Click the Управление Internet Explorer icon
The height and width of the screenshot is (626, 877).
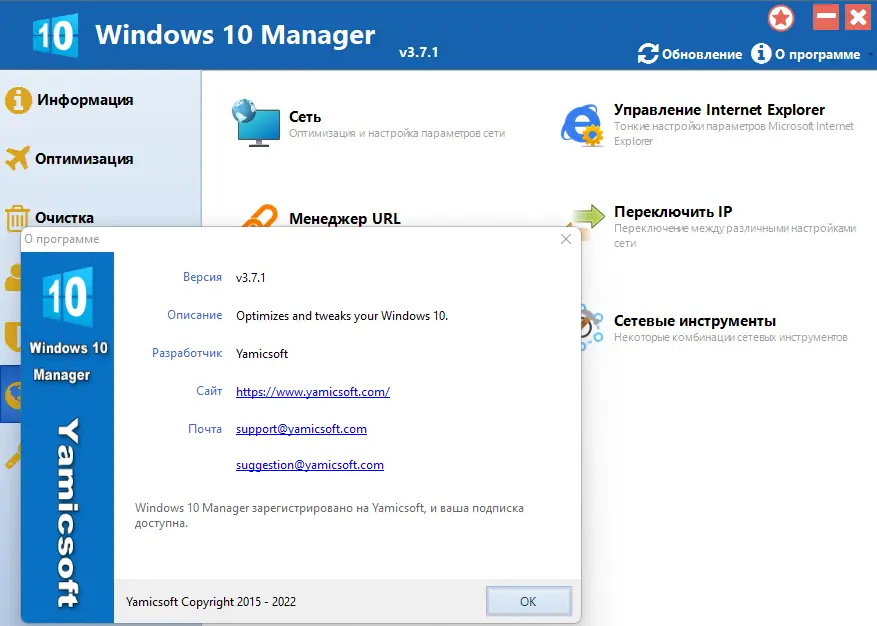click(581, 122)
